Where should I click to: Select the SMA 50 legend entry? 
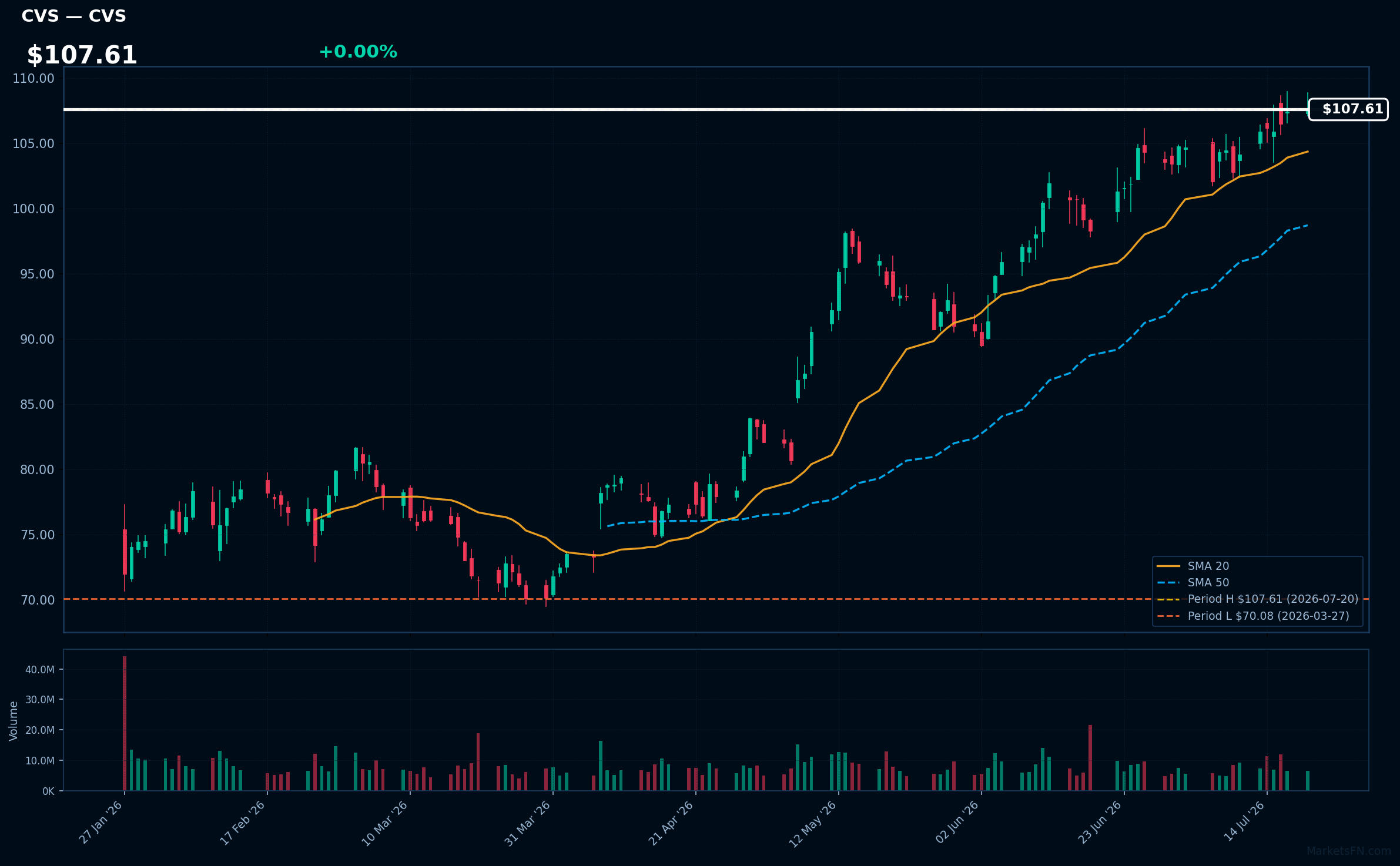1193,582
